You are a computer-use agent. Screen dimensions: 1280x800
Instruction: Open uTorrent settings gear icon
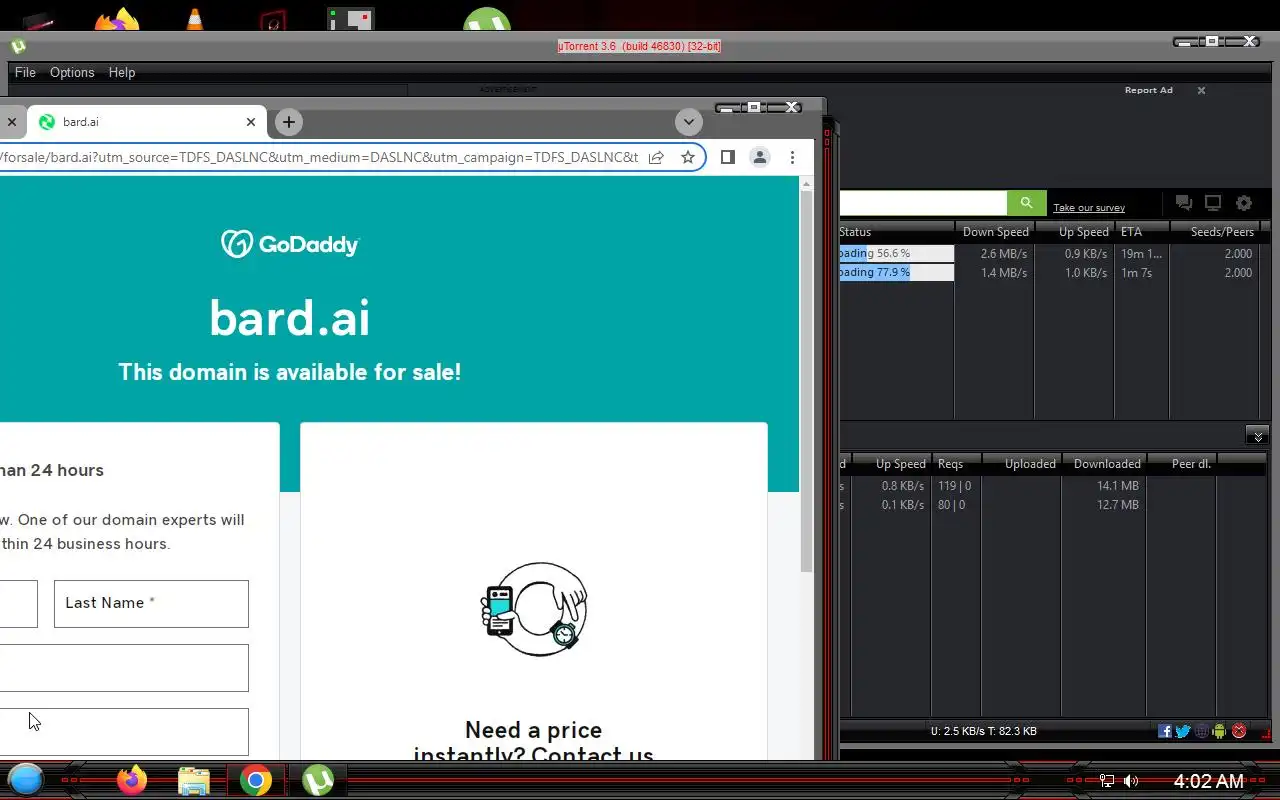(1244, 203)
